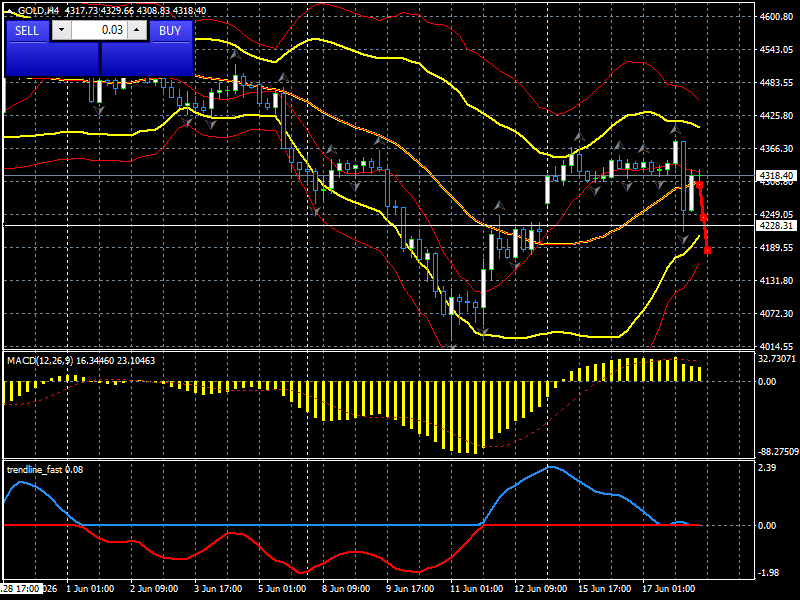
Task: Click the 4600.80 price scale label
Action: (777, 17)
